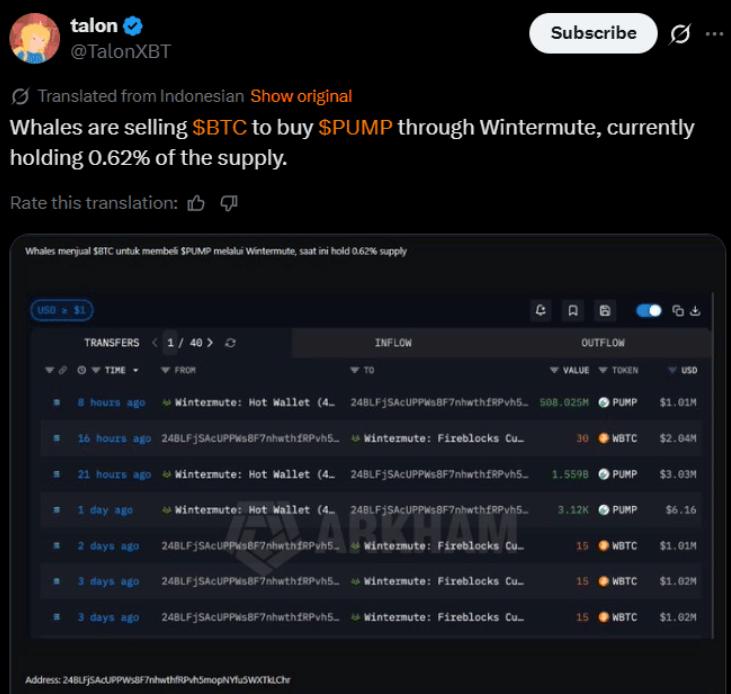
Task: Download transfers with the download arrow icon
Action: [695, 311]
